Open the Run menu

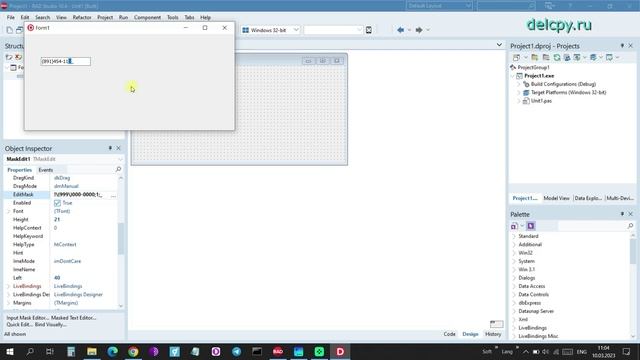click(123, 18)
